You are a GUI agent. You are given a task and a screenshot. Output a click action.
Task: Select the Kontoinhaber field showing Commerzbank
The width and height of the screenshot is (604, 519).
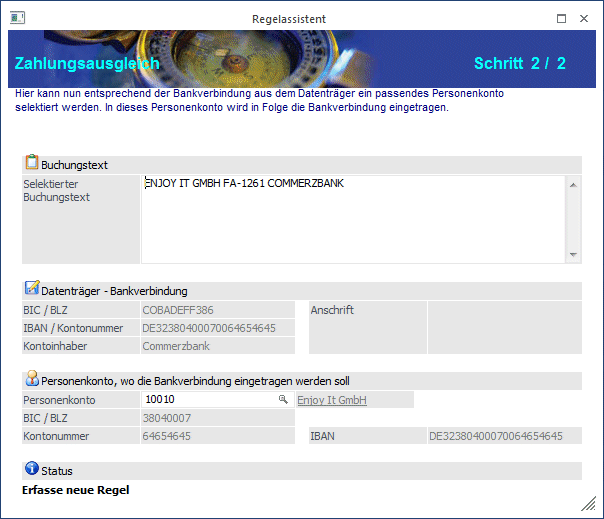click(x=217, y=346)
